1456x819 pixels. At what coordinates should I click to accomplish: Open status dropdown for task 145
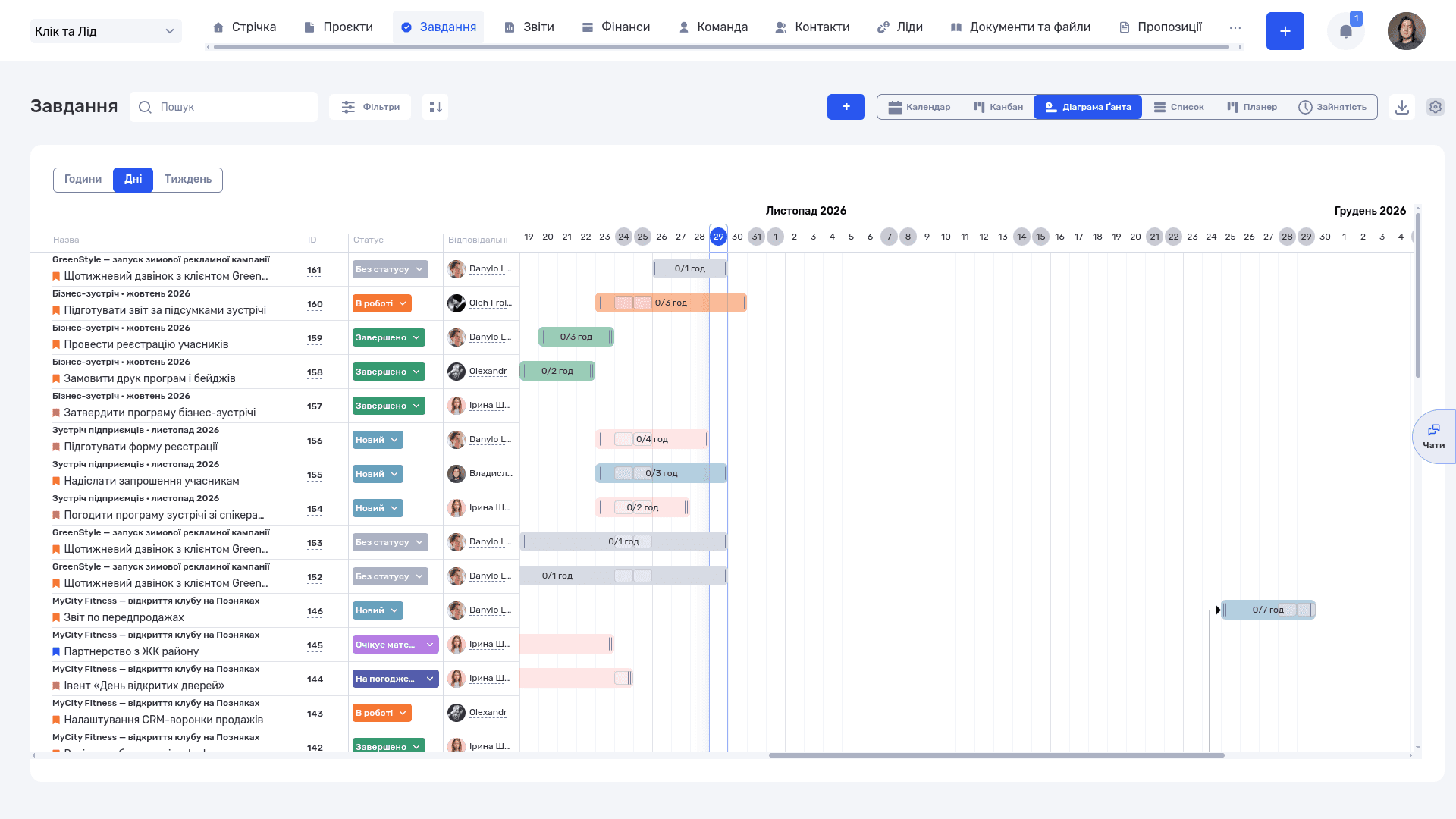coord(396,645)
